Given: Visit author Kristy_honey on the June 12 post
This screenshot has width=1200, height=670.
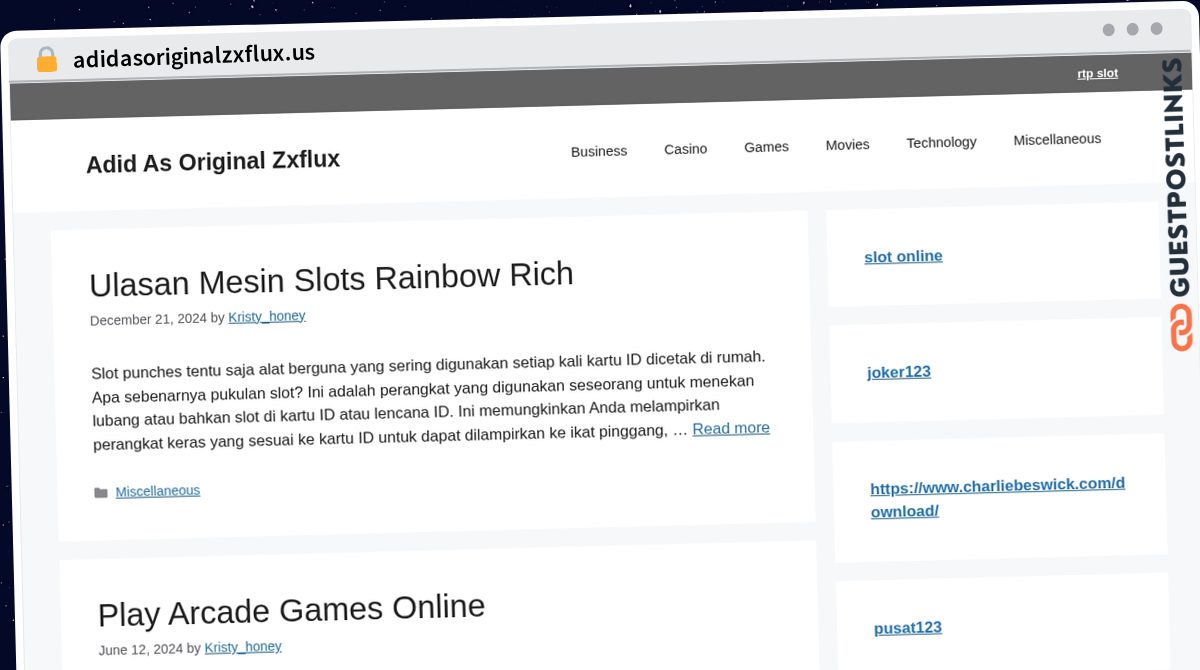Looking at the screenshot, I should pos(243,647).
